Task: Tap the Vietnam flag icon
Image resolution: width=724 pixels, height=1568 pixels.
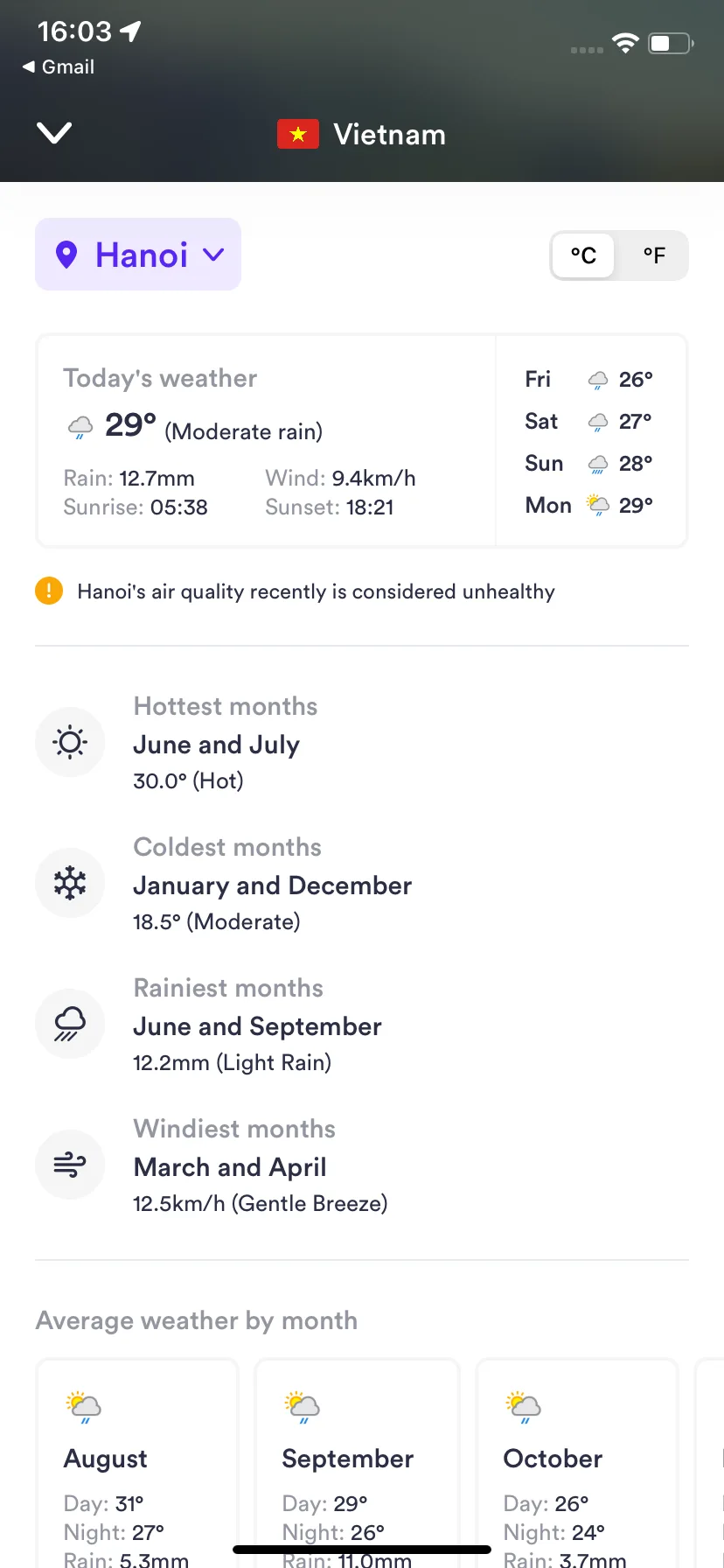Action: click(x=298, y=134)
